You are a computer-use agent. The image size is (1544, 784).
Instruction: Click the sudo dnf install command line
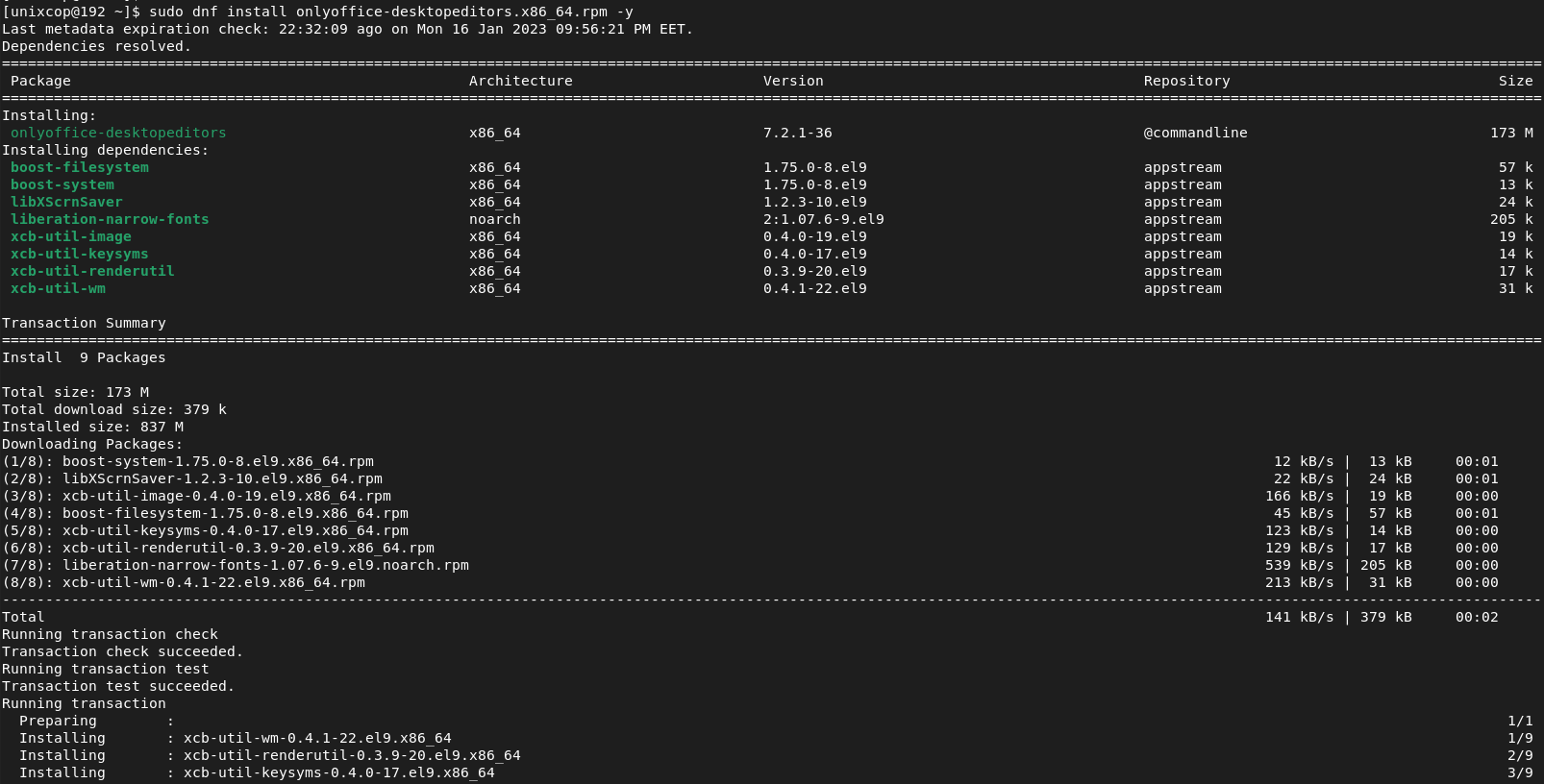click(x=317, y=12)
